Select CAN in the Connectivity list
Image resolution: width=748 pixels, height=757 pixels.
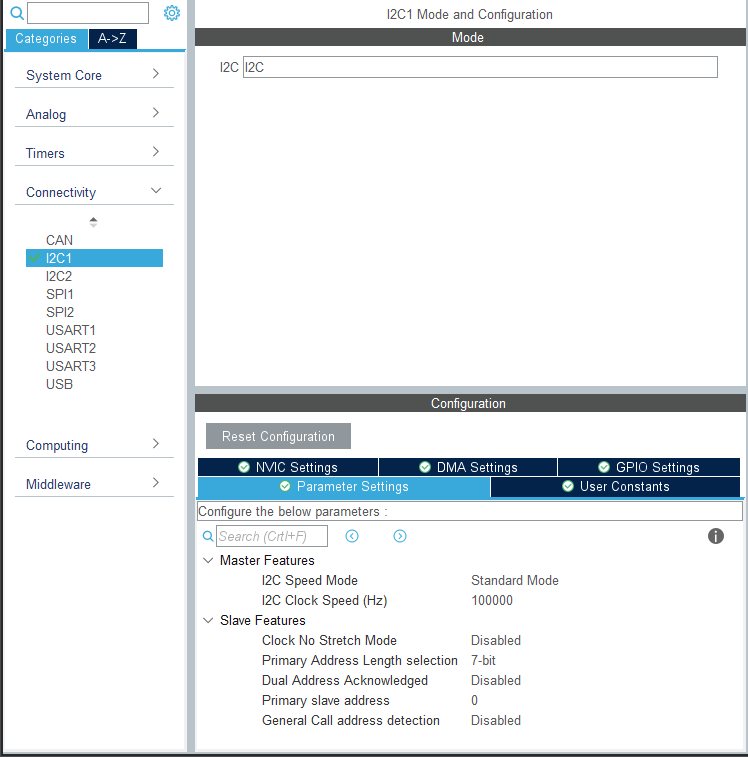point(59,240)
